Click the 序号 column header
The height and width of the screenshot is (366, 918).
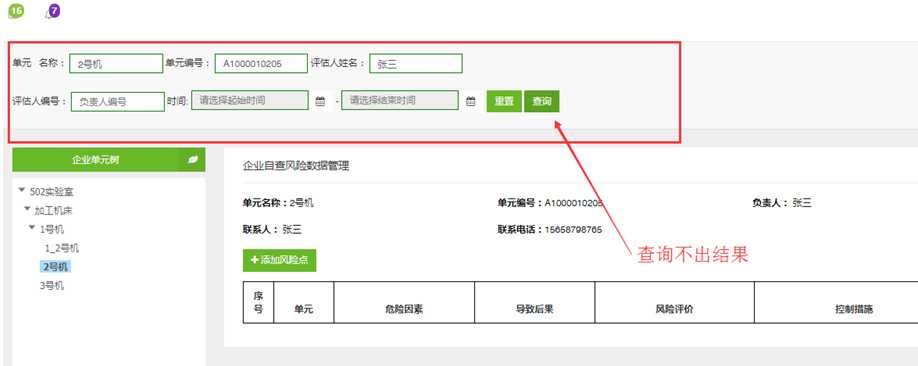[258, 302]
